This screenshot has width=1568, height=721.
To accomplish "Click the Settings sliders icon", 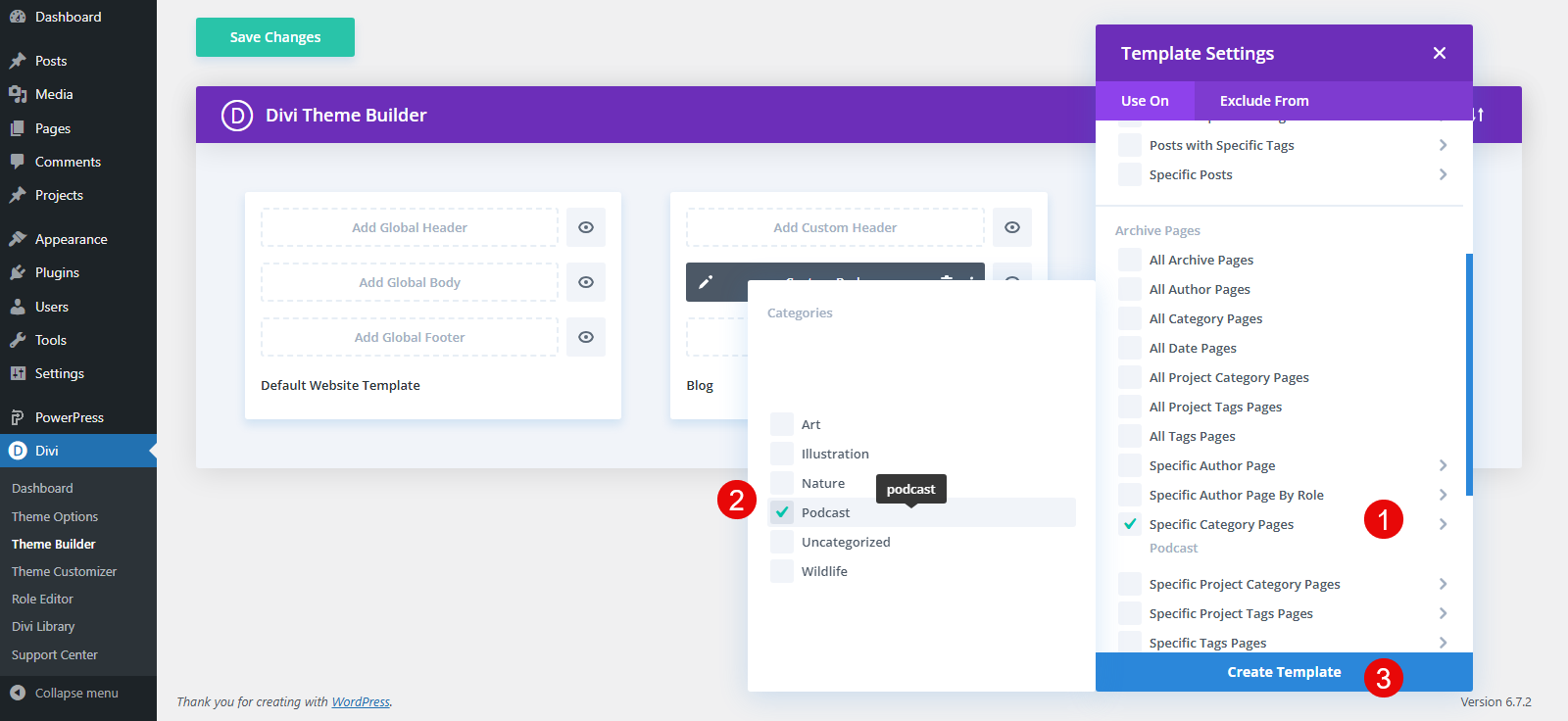I will coord(18,373).
